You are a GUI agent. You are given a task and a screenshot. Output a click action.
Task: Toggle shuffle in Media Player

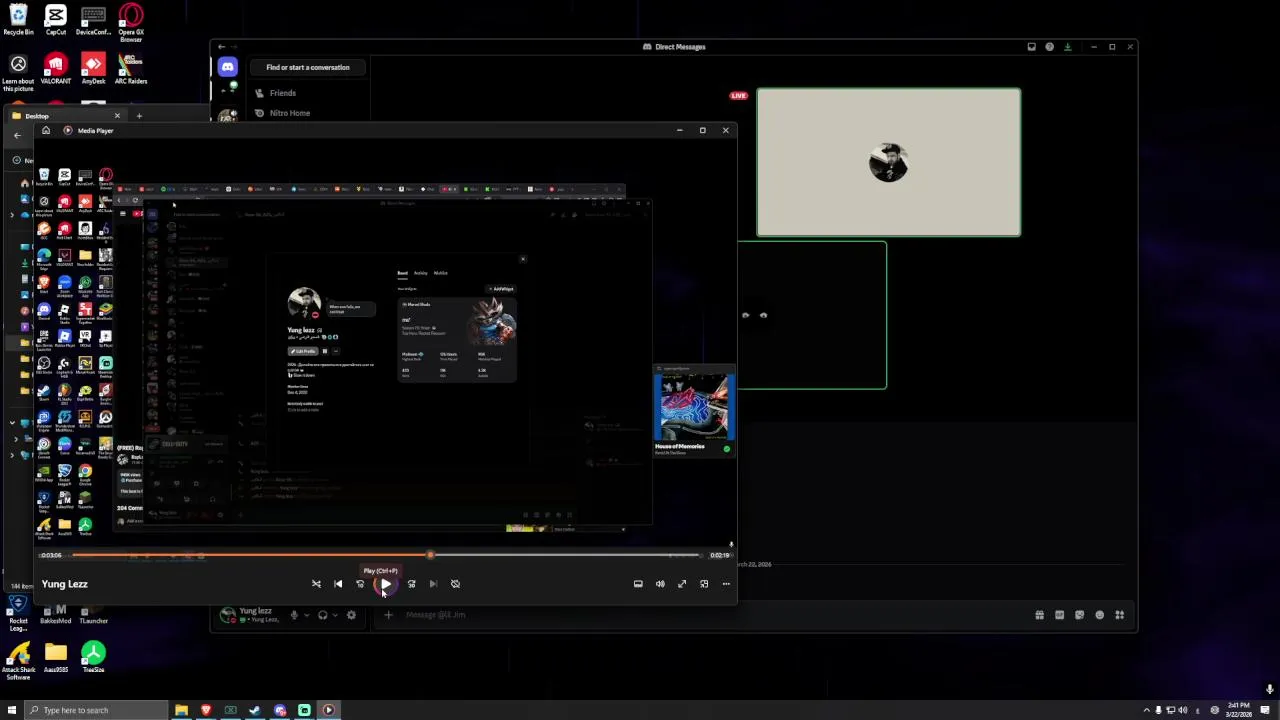click(316, 584)
